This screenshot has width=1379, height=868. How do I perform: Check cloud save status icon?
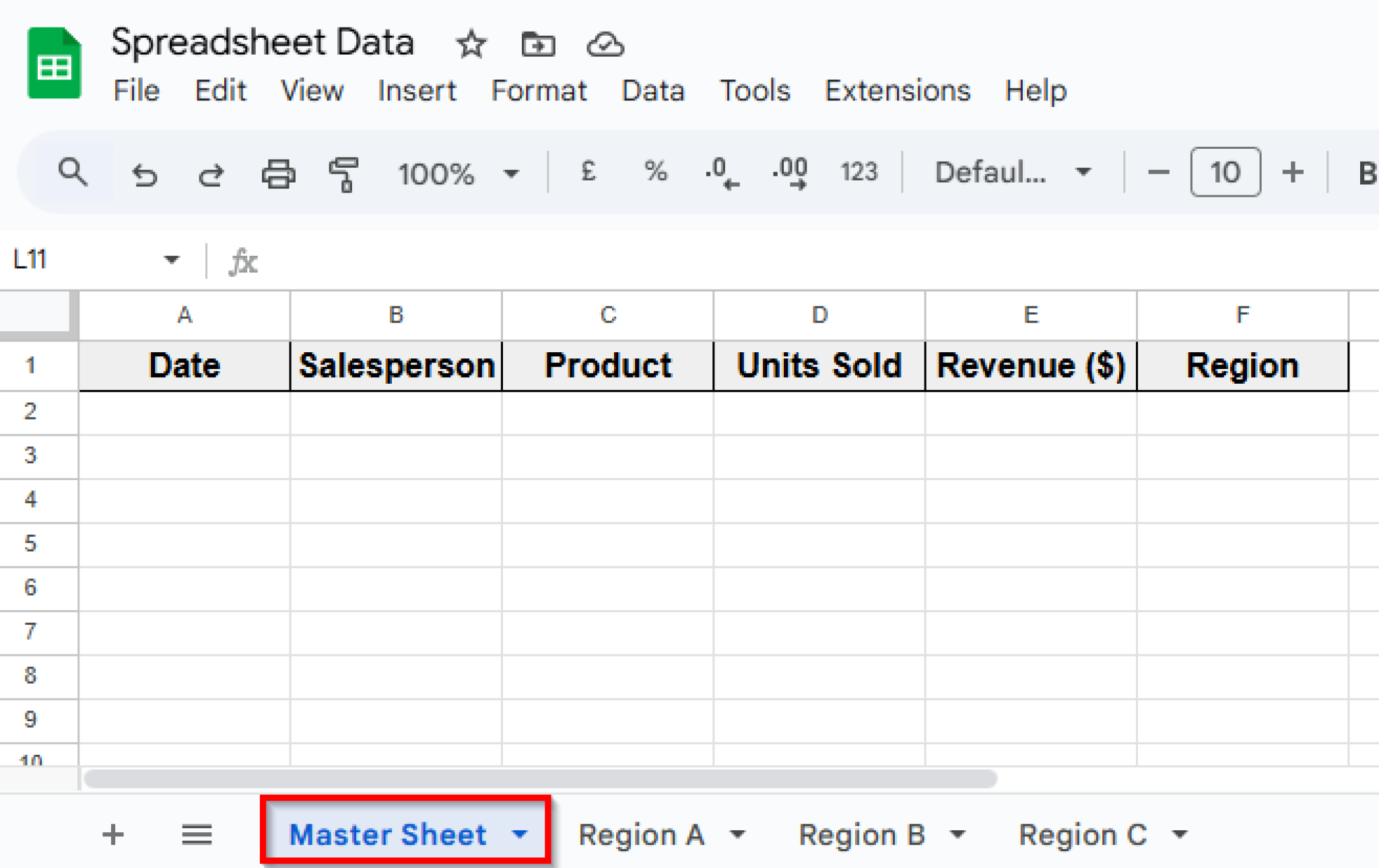(605, 45)
